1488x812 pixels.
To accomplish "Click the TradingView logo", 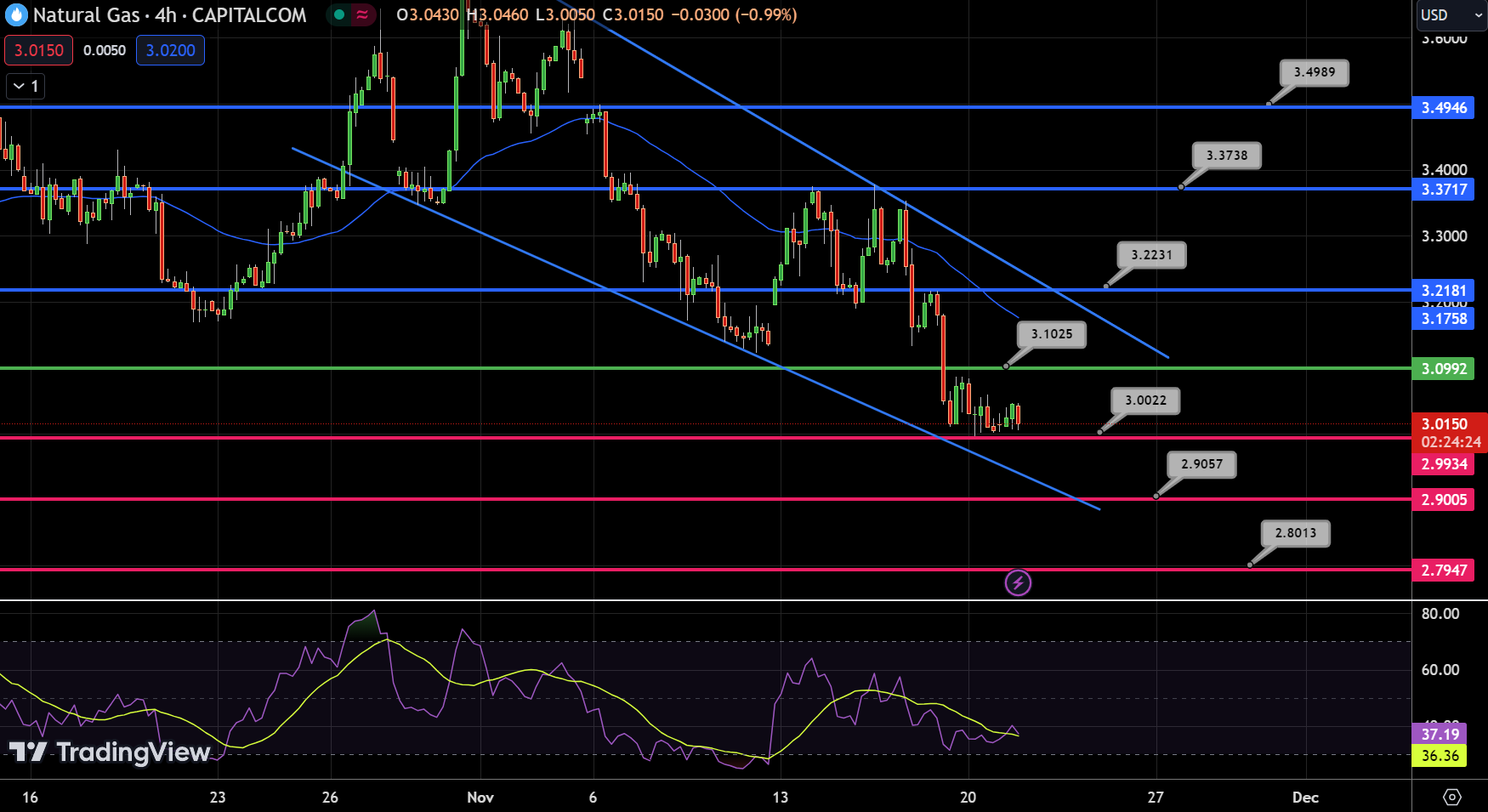I will 110,752.
